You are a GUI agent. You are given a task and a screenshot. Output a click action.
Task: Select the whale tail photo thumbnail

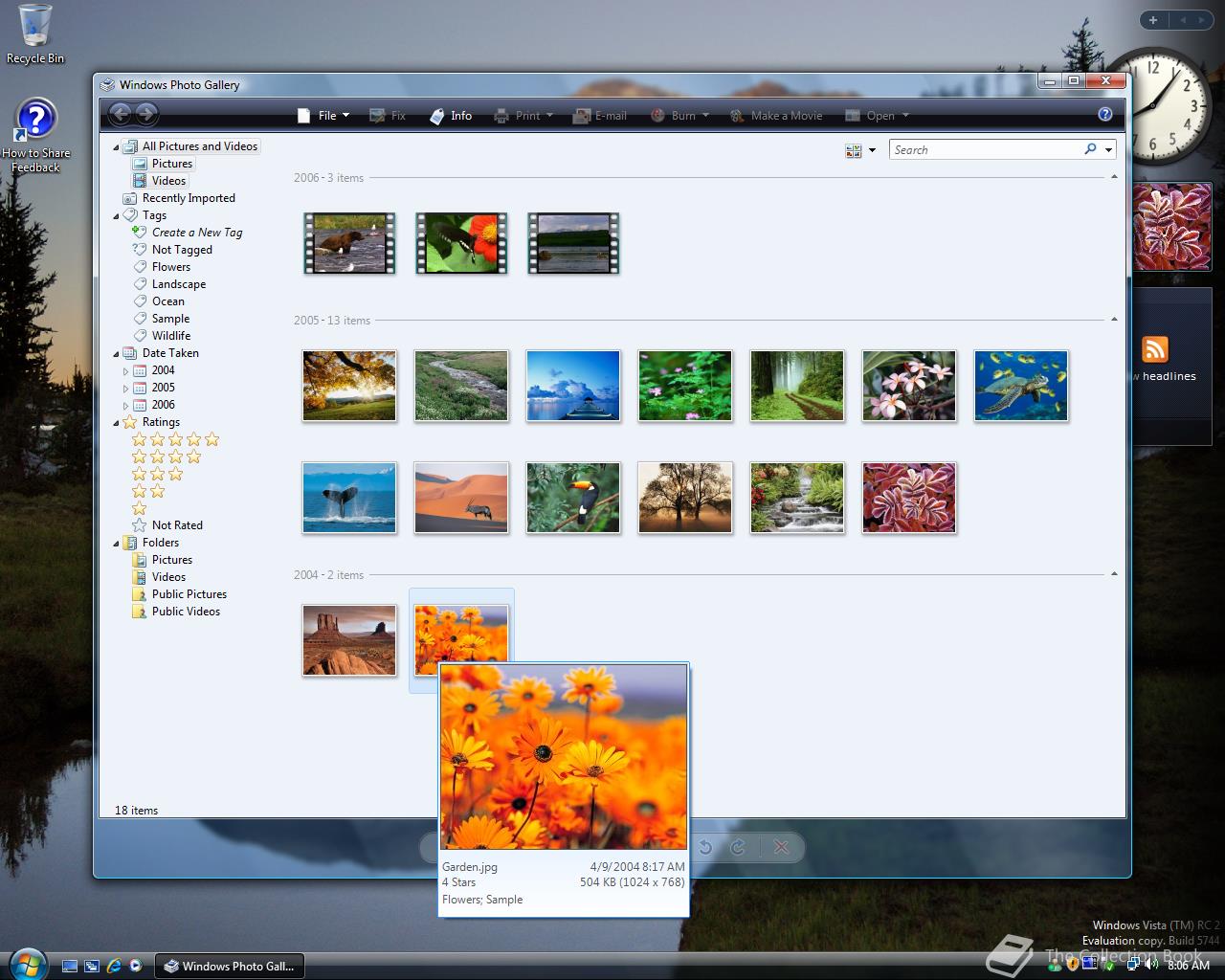tap(349, 498)
